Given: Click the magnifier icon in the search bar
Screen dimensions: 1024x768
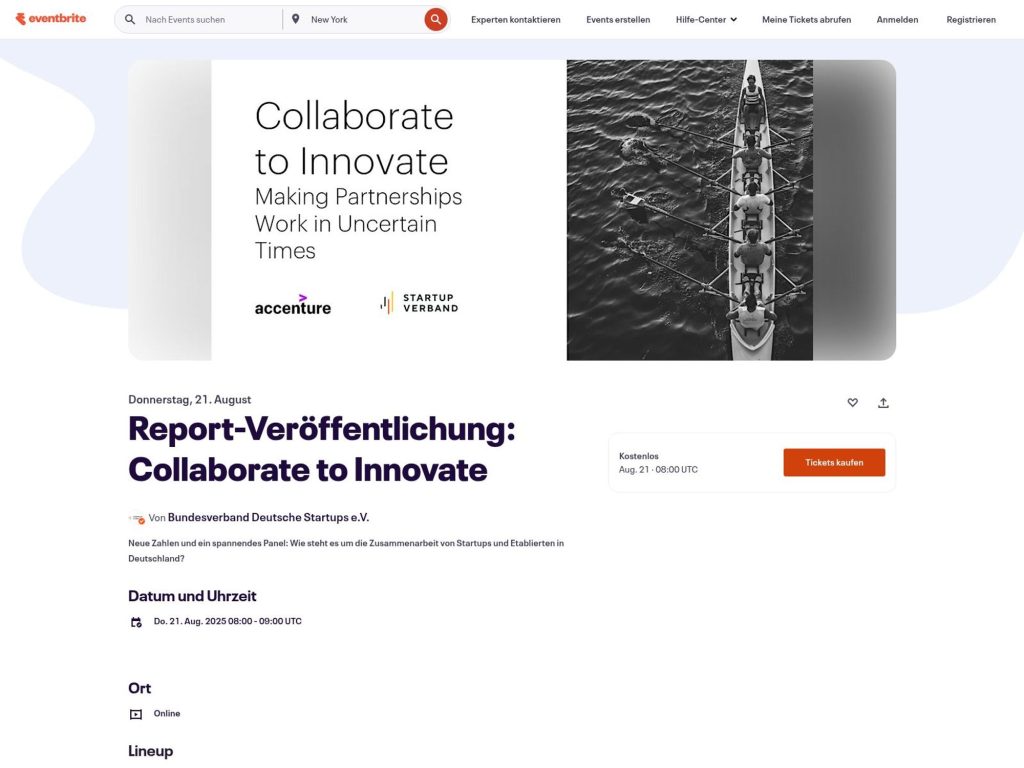Looking at the screenshot, I should [x=130, y=18].
